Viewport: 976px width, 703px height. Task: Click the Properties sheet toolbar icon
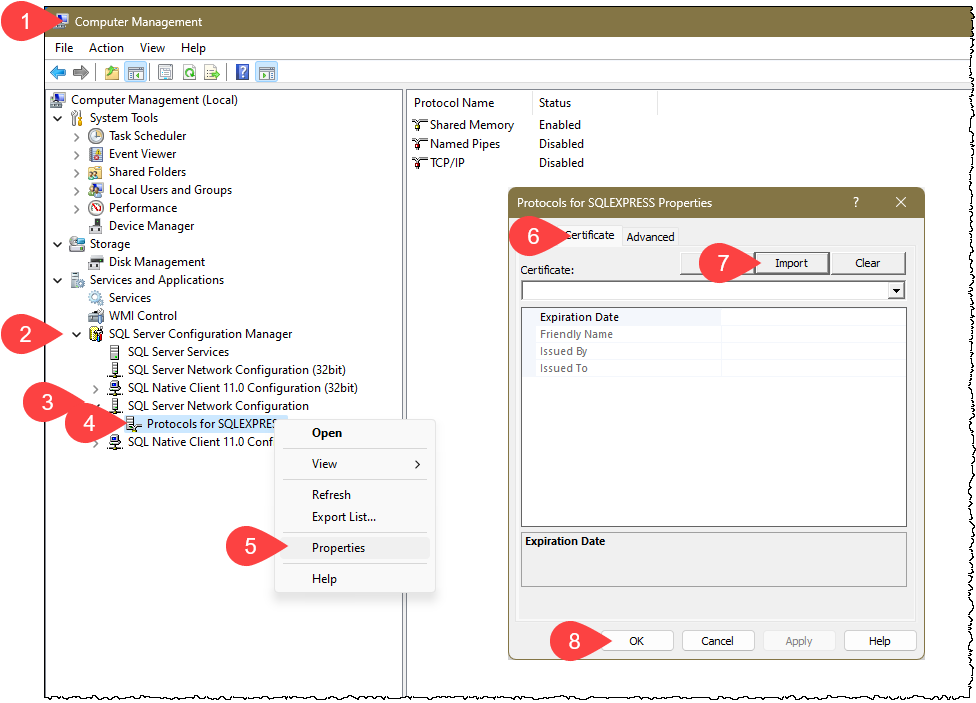165,73
